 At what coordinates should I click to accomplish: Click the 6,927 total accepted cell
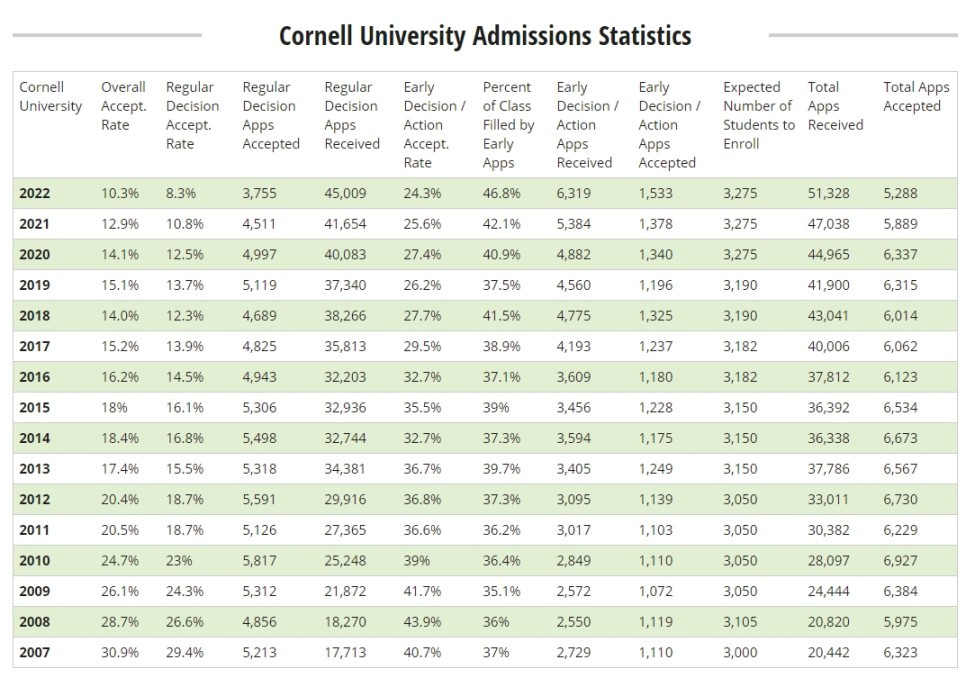click(901, 561)
